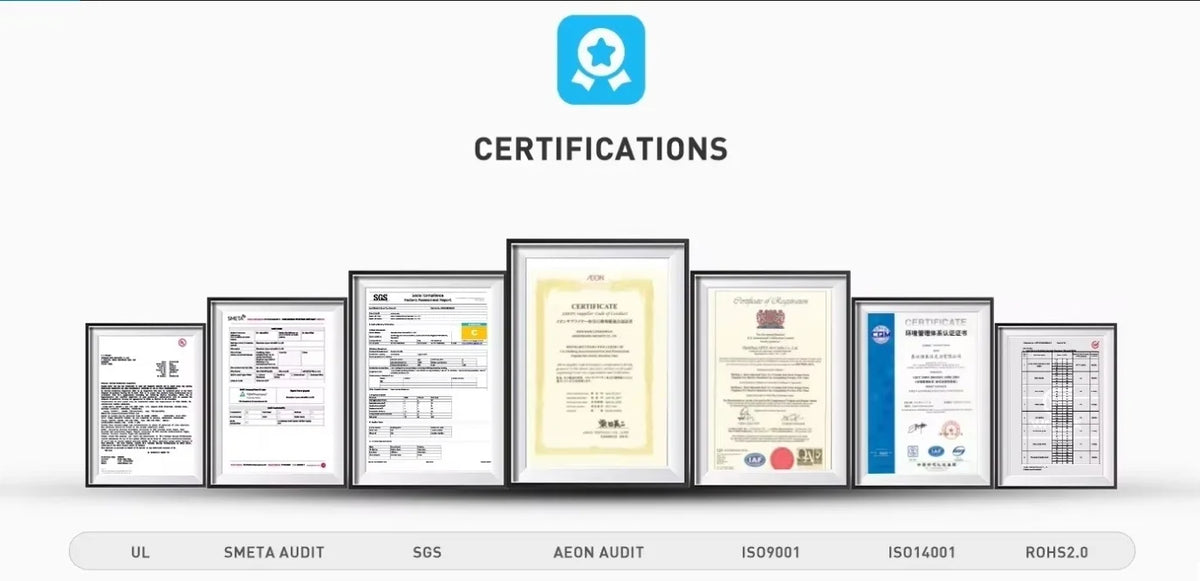Select the SMETA AUDIT label
The height and width of the screenshot is (581, 1200).
tap(274, 552)
